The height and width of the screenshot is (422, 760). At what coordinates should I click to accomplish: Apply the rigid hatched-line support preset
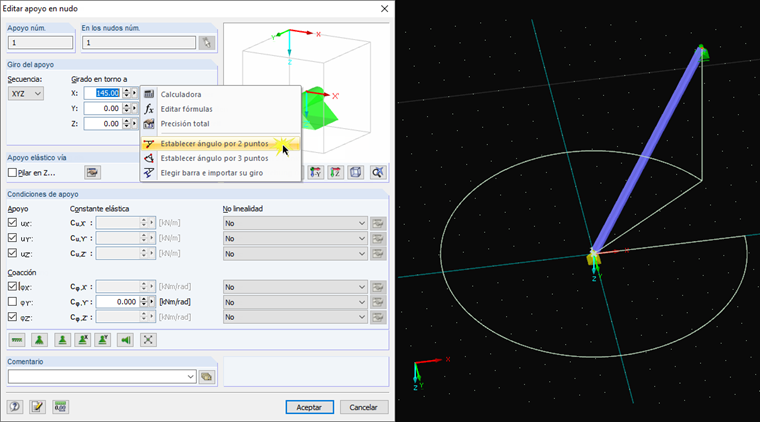17,340
